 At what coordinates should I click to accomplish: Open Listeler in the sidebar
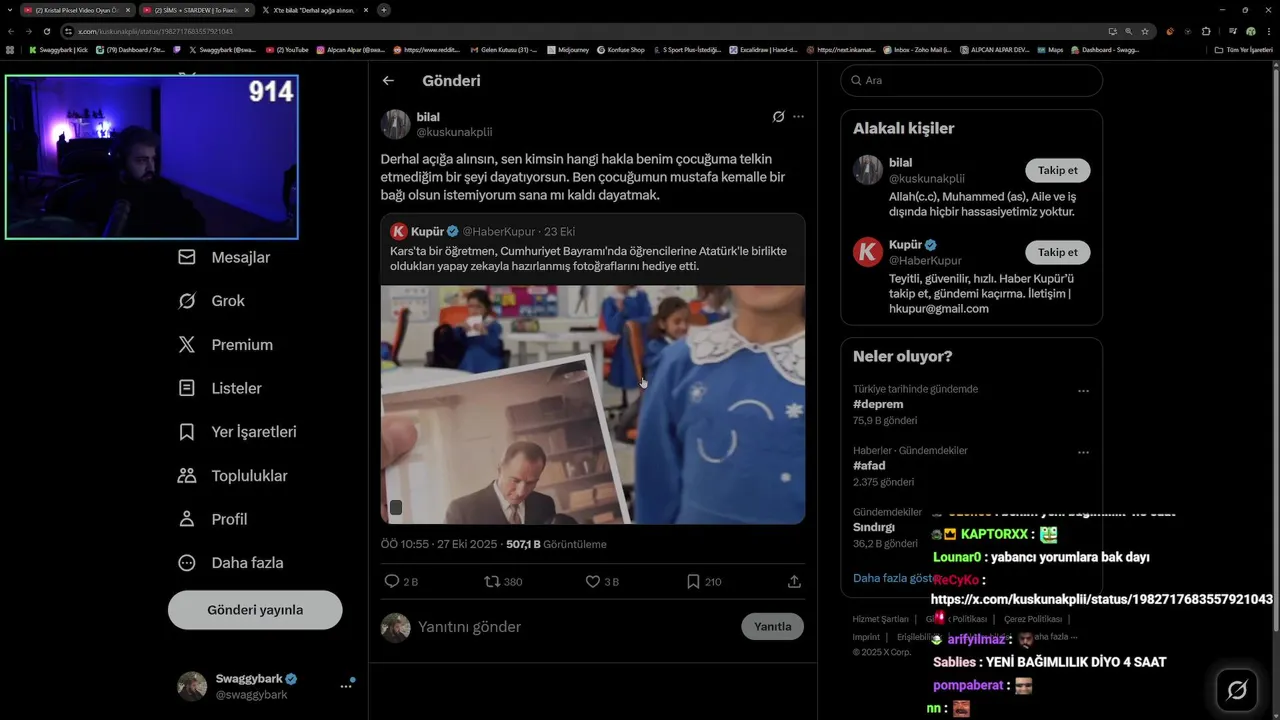[220, 388]
